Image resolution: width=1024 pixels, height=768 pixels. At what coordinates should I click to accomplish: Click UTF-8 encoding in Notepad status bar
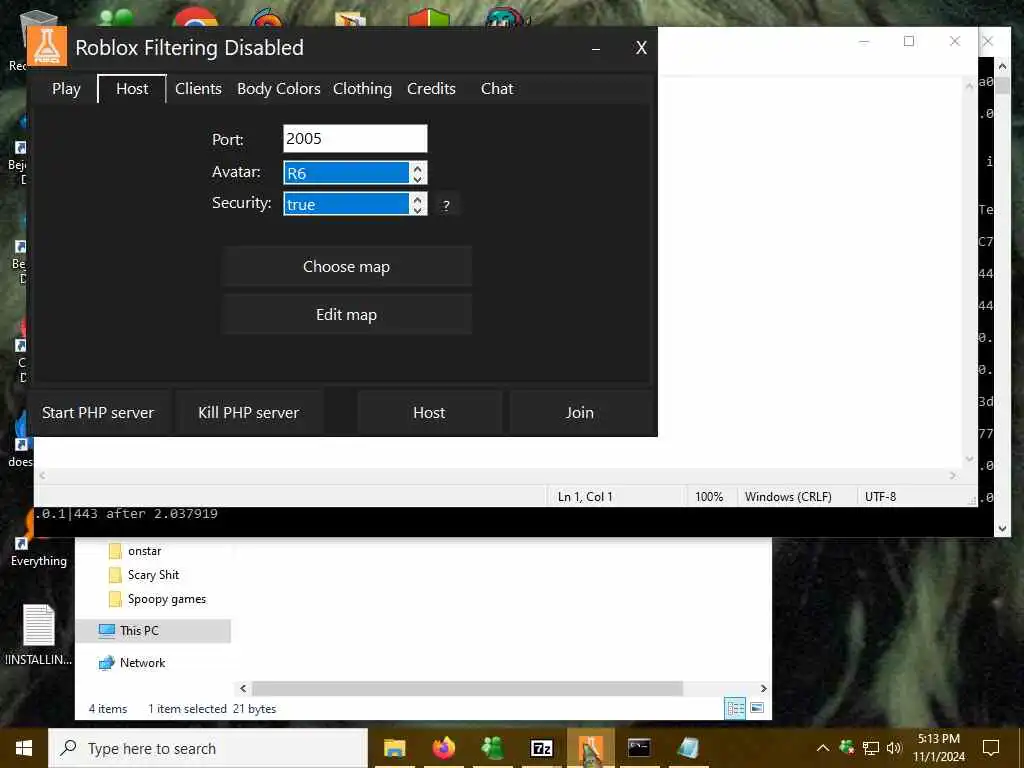(880, 497)
